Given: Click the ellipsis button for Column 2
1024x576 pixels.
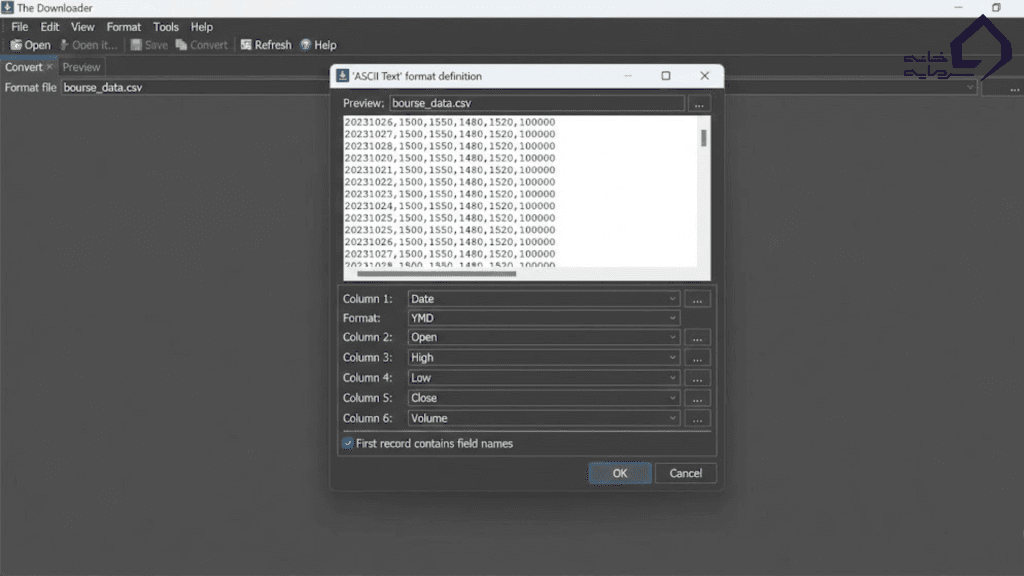Looking at the screenshot, I should click(x=699, y=338).
